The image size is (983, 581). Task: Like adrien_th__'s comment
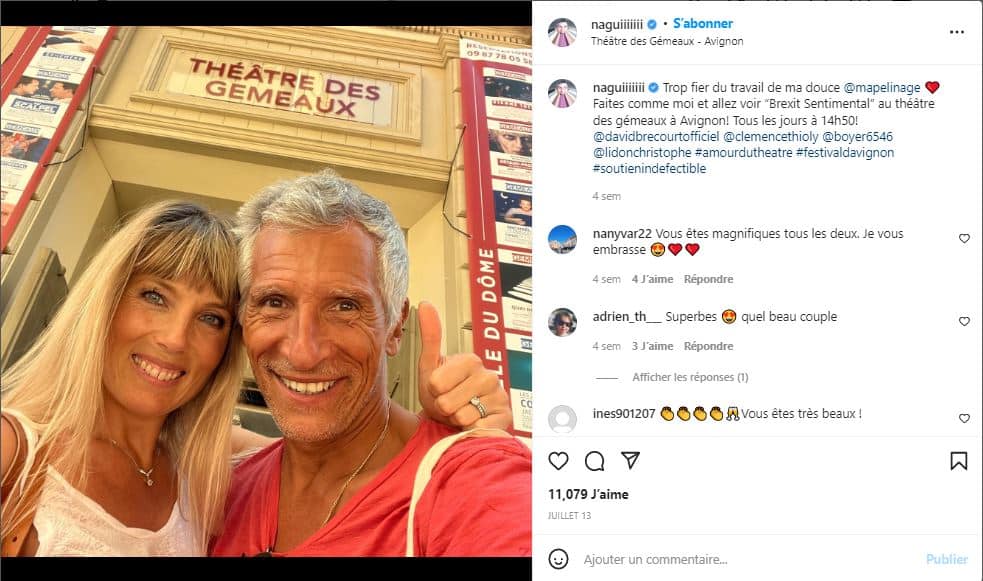click(x=964, y=321)
